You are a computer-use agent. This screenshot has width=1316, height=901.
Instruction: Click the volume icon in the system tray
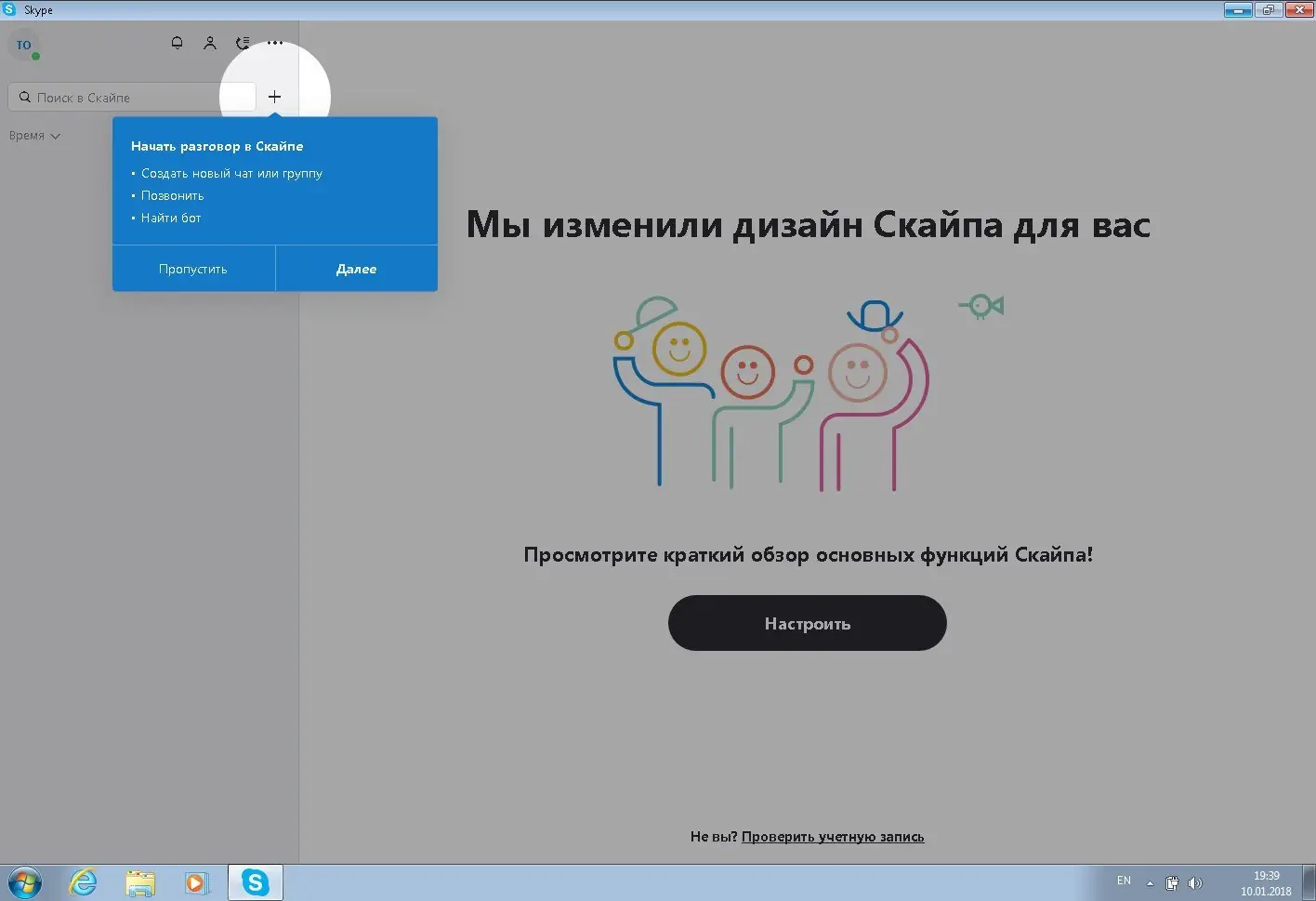[1195, 881]
